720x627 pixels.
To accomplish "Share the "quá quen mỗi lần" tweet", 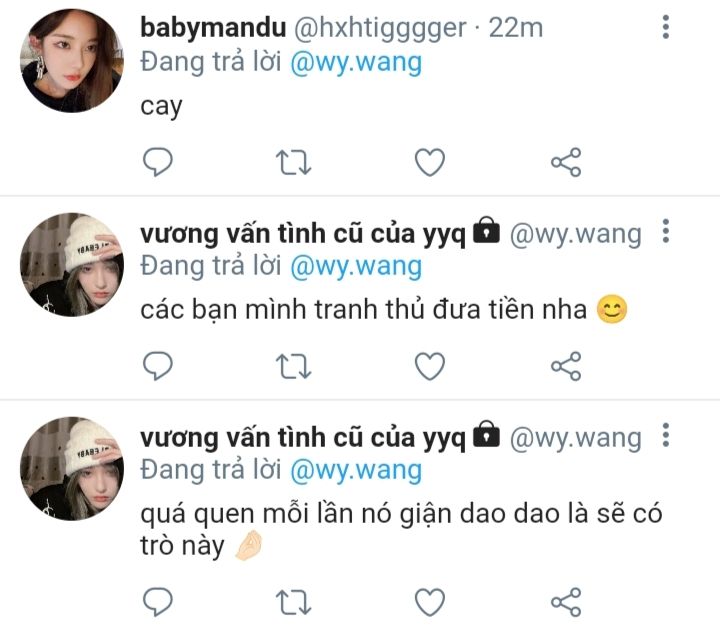I will tap(566, 601).
